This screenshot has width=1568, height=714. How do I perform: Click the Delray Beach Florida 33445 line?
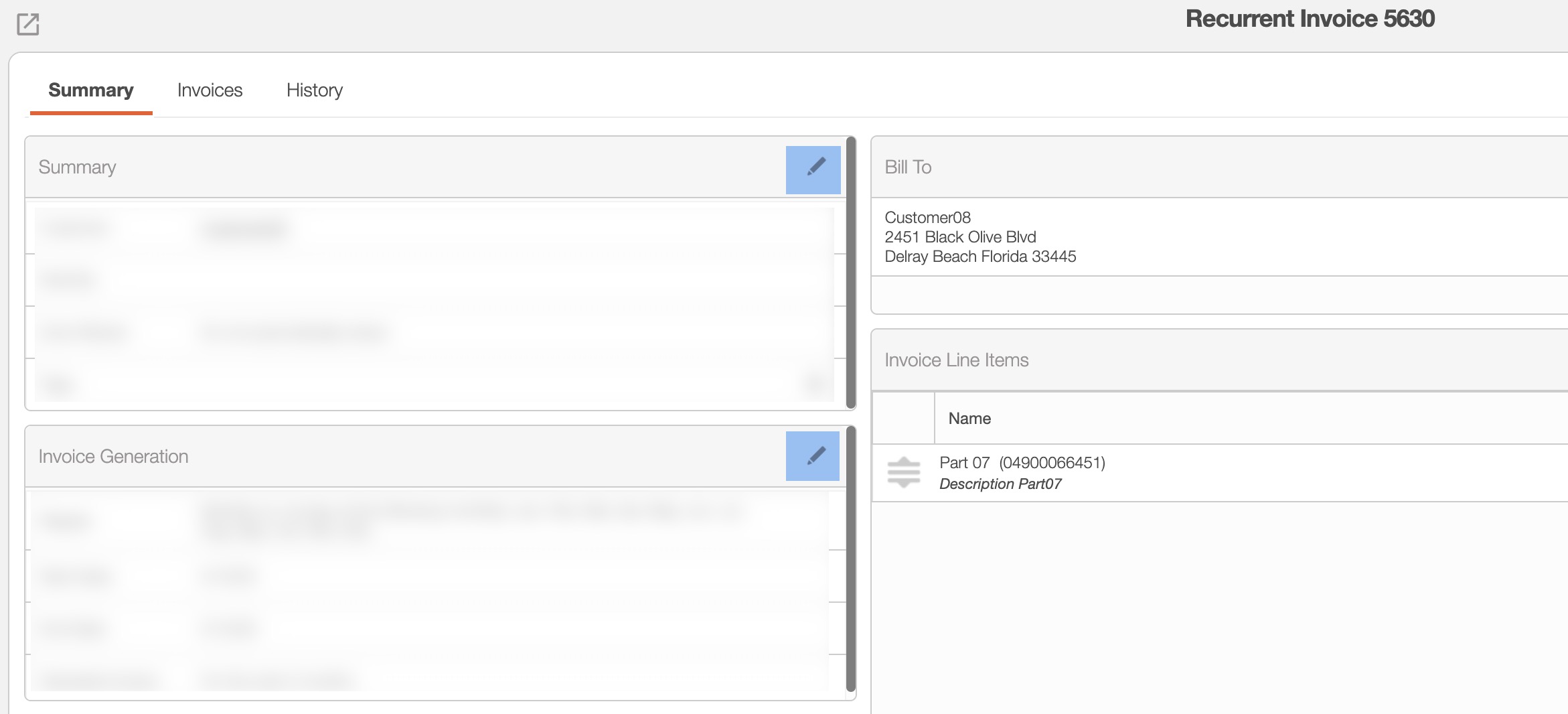pos(980,257)
